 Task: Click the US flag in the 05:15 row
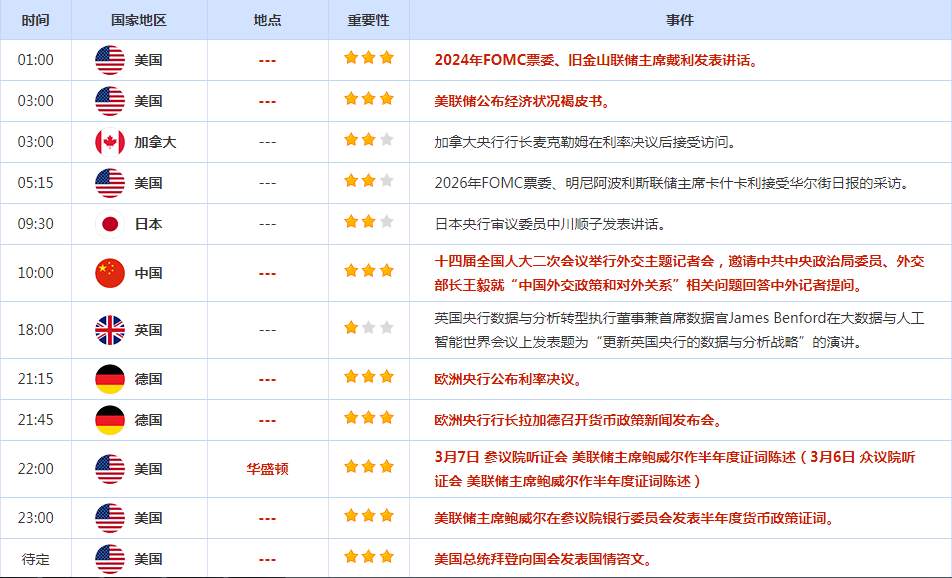click(x=110, y=183)
